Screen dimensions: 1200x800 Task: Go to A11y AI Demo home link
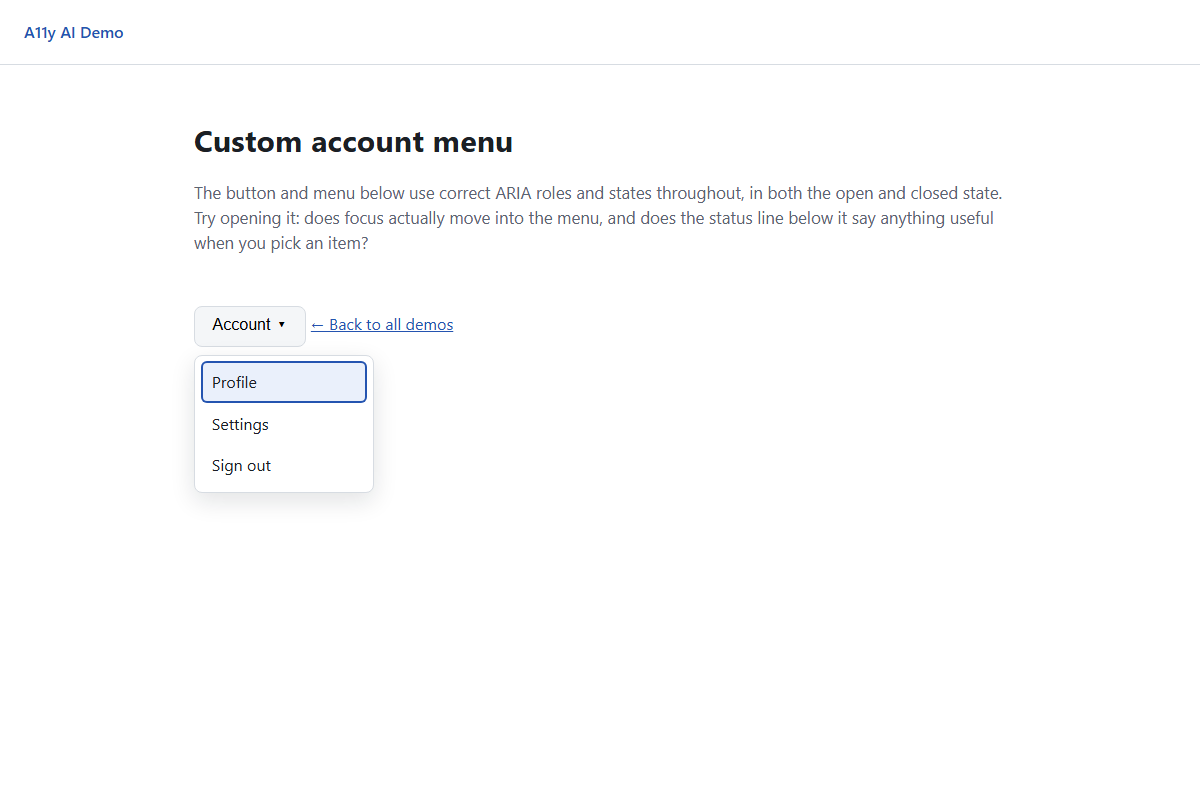(74, 33)
